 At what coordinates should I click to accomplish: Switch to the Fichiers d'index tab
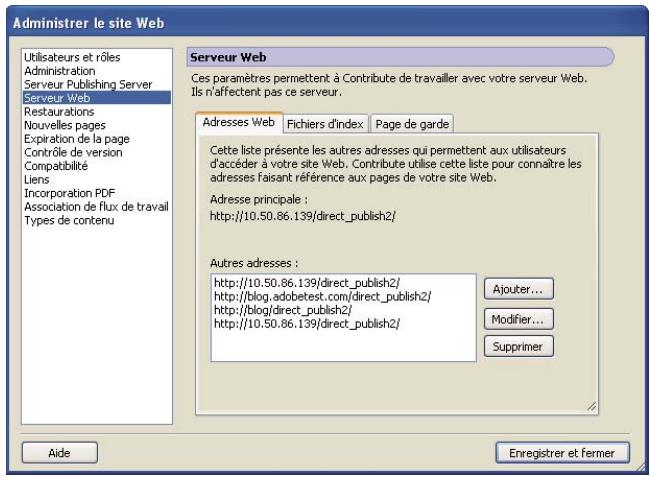[325, 124]
